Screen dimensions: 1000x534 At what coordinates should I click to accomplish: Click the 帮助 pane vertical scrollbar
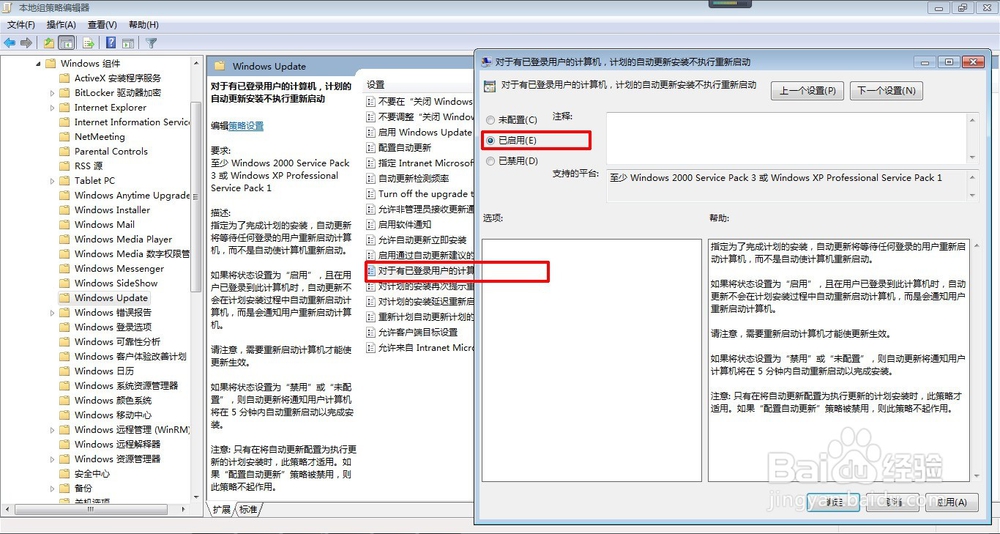pos(976,360)
